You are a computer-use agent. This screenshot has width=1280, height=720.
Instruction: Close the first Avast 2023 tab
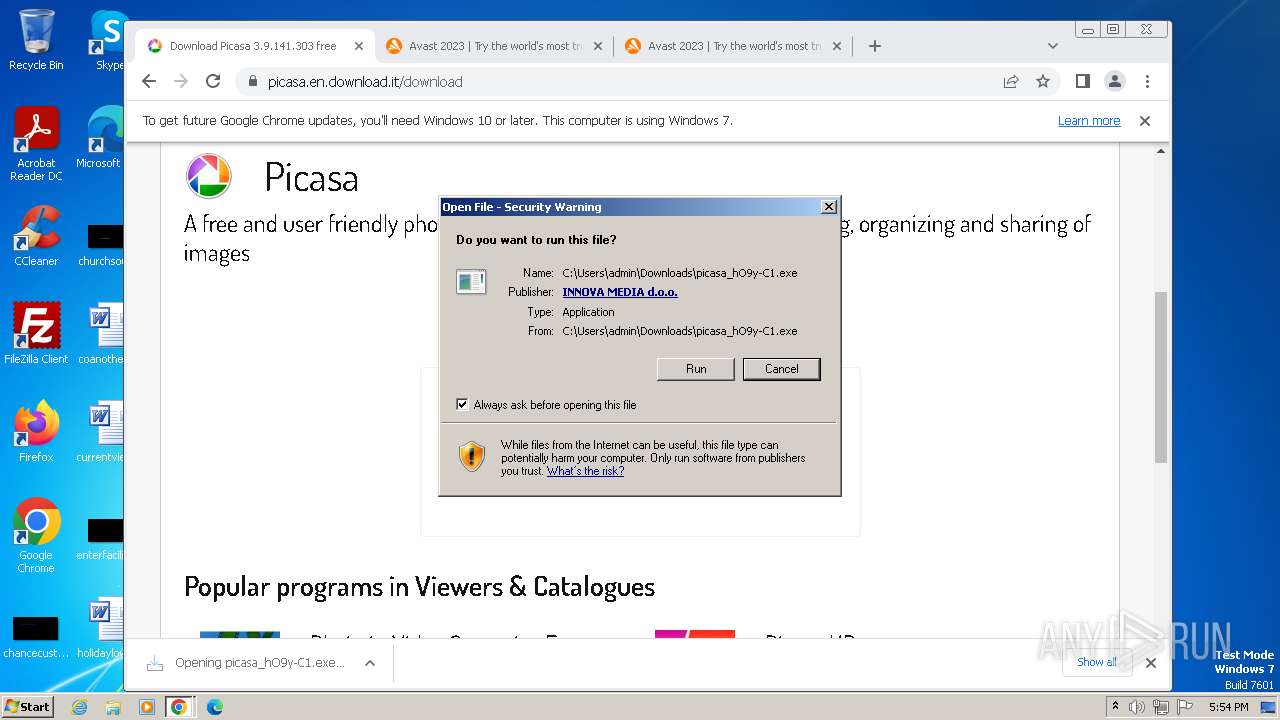coord(598,46)
